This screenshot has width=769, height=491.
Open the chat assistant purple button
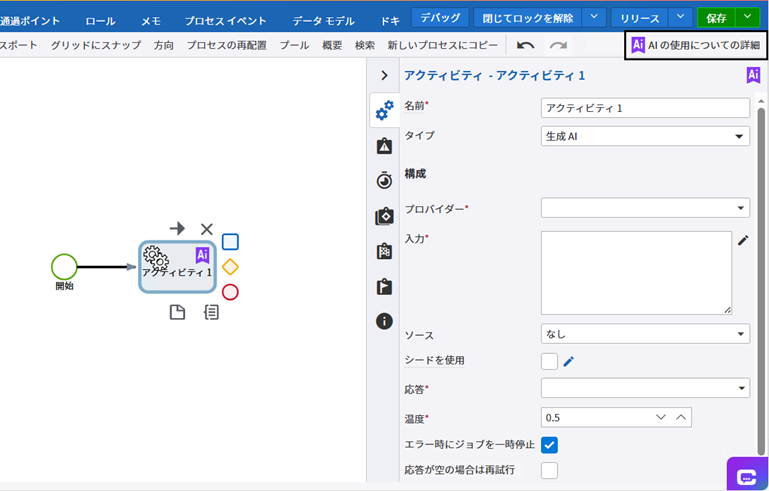click(x=747, y=474)
